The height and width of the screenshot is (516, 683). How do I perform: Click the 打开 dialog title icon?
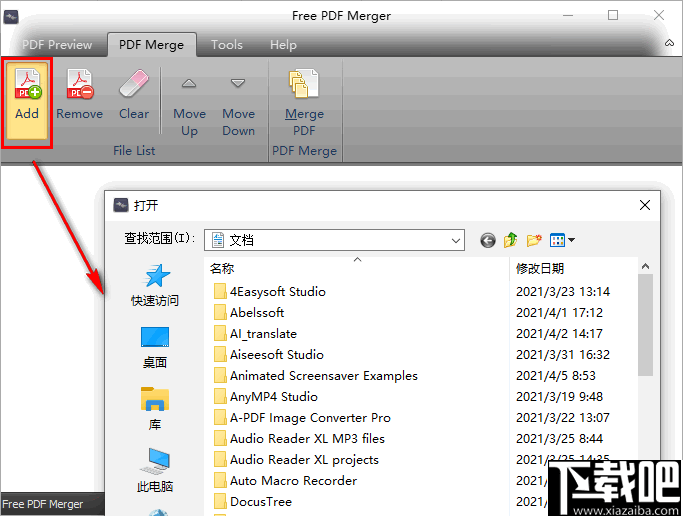point(121,205)
